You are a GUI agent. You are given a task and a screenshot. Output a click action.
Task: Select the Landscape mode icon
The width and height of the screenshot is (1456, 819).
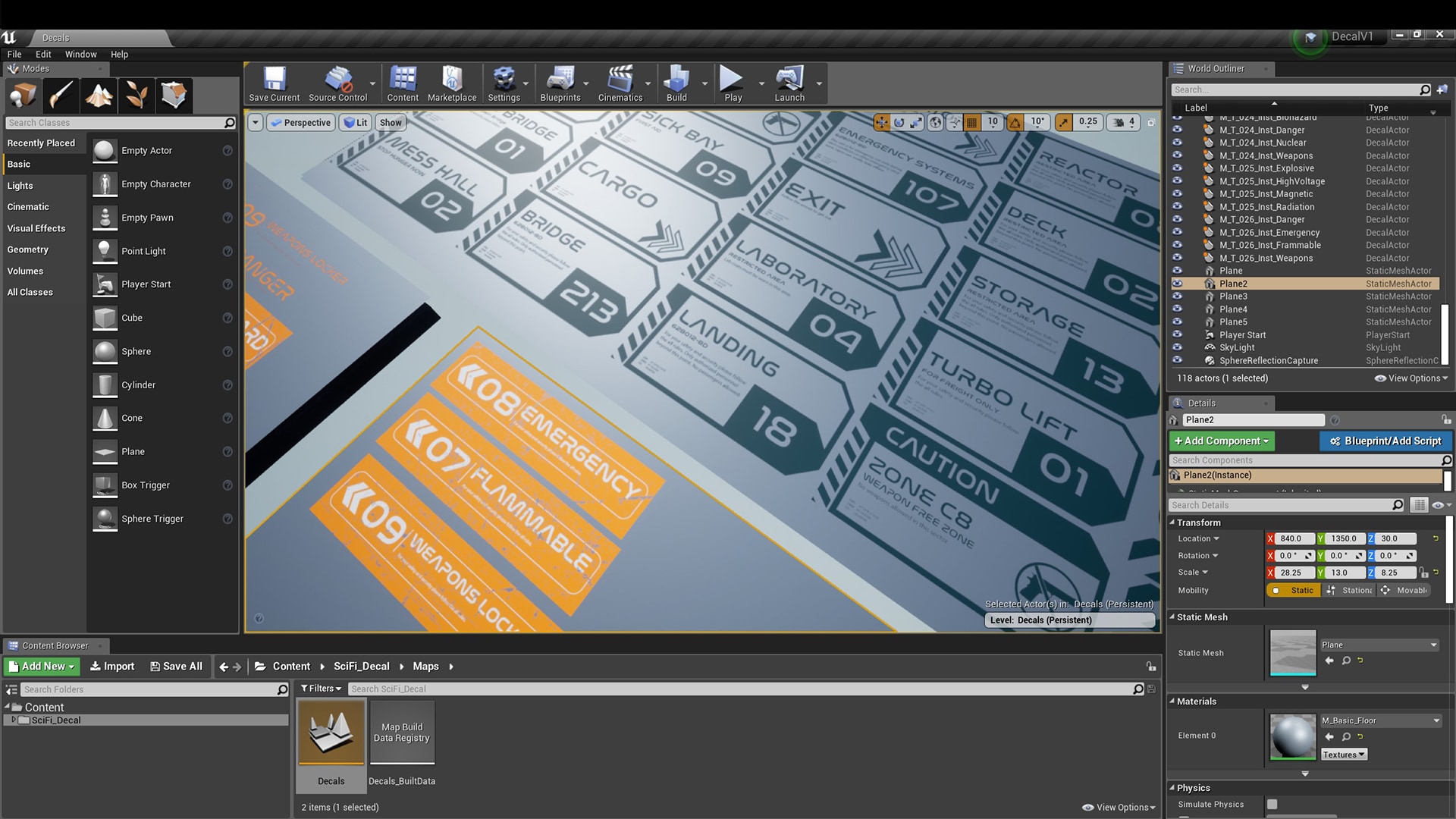coord(99,95)
